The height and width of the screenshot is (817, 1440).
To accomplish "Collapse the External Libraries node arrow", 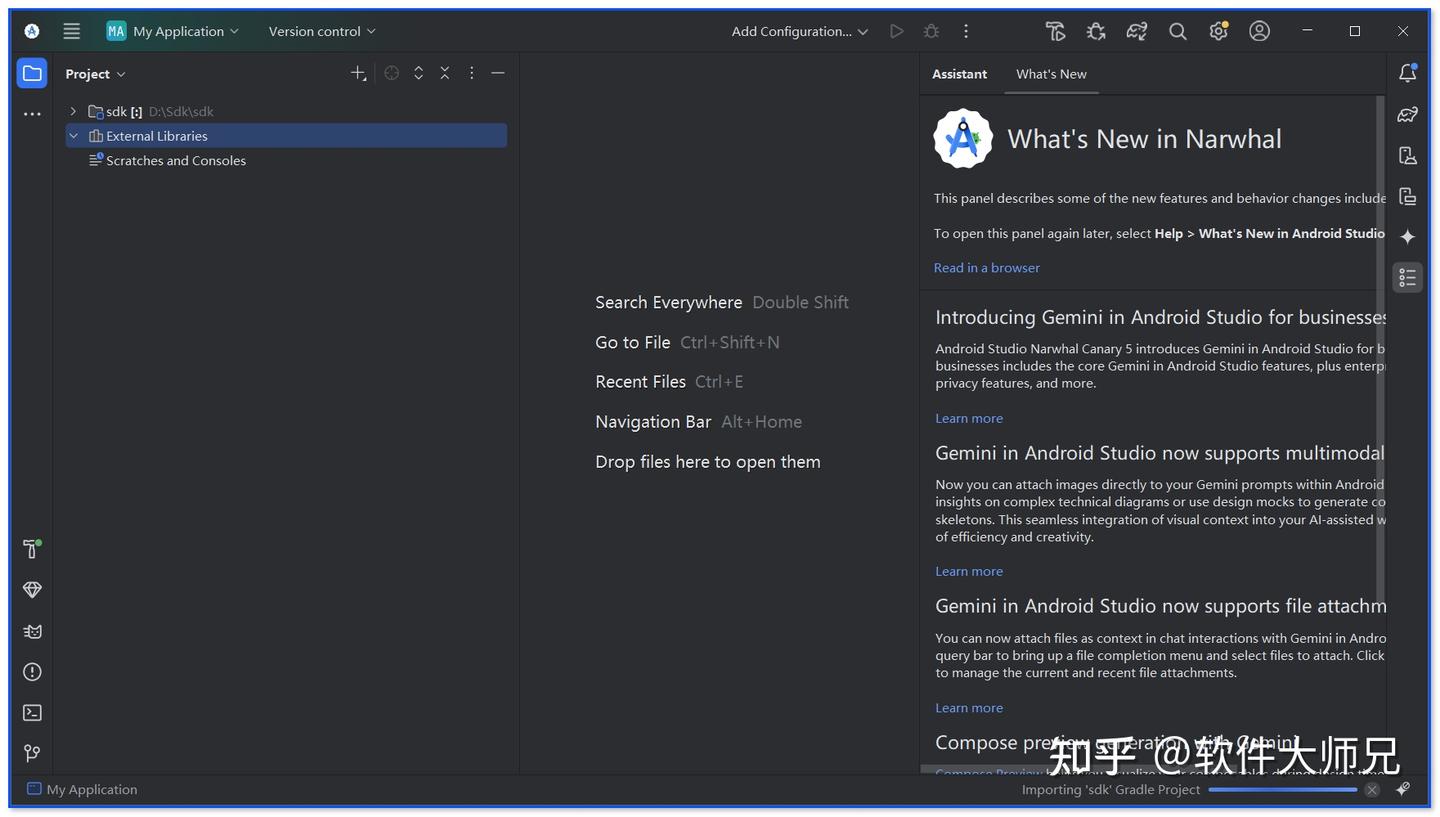I will [x=73, y=136].
